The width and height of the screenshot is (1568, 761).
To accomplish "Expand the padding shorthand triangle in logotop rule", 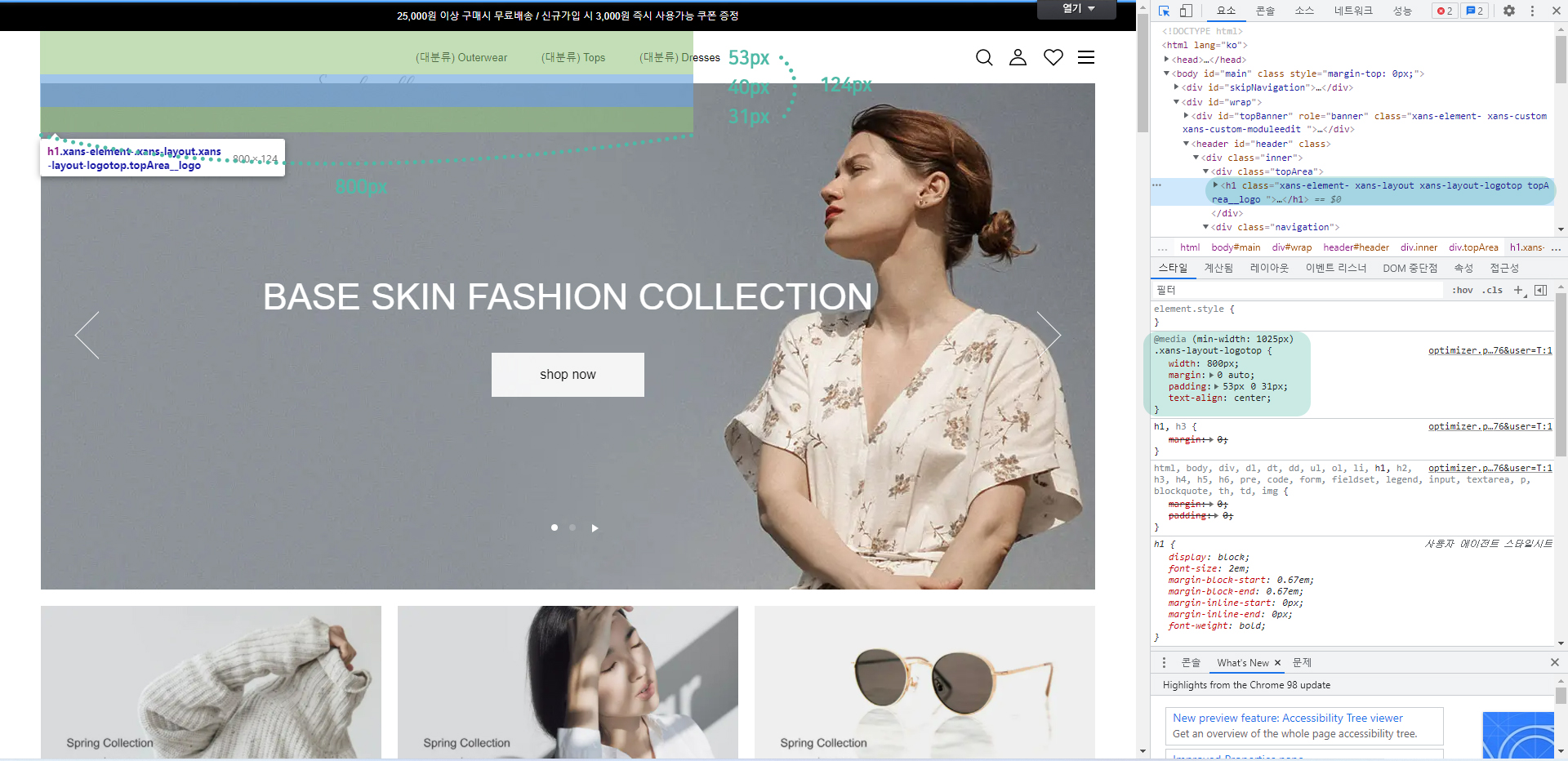I will point(1217,387).
